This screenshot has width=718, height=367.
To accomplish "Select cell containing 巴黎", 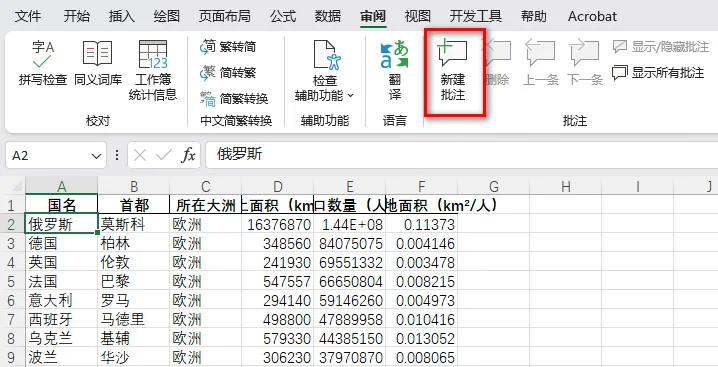I will [x=134, y=281].
